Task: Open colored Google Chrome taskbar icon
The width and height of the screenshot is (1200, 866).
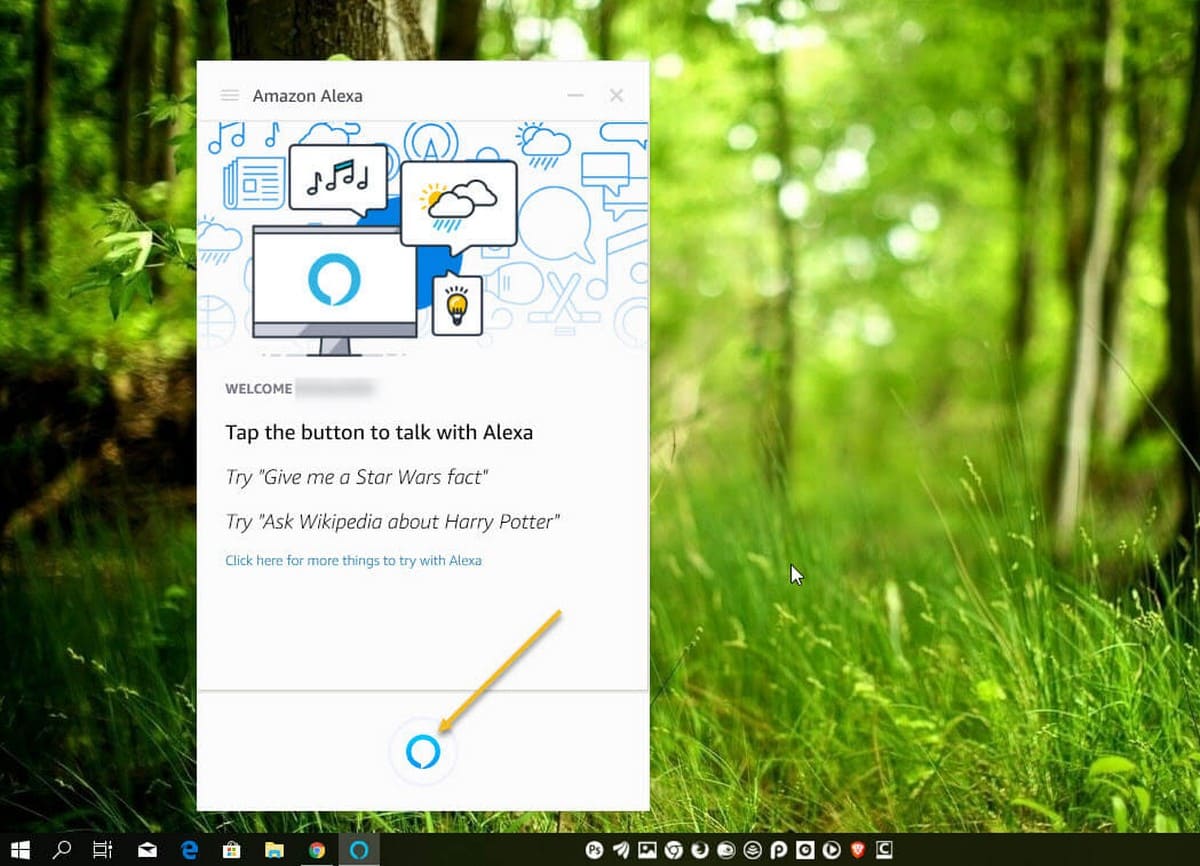Action: pos(317,850)
